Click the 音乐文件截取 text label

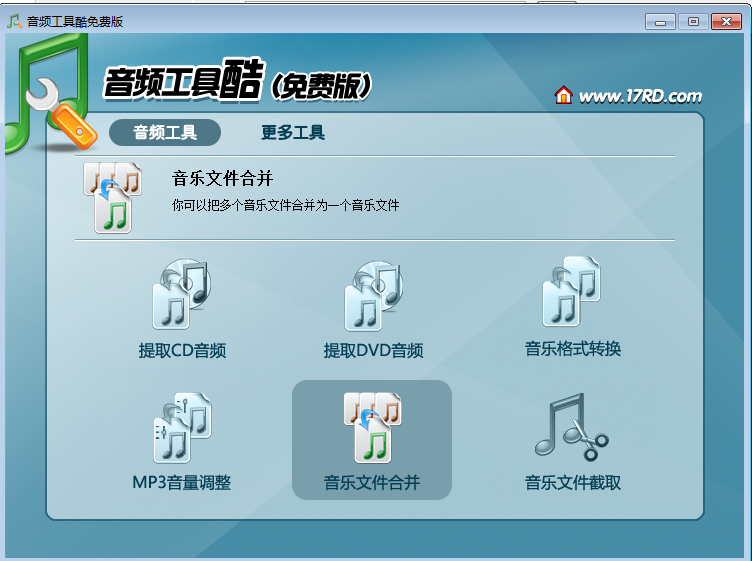click(573, 483)
